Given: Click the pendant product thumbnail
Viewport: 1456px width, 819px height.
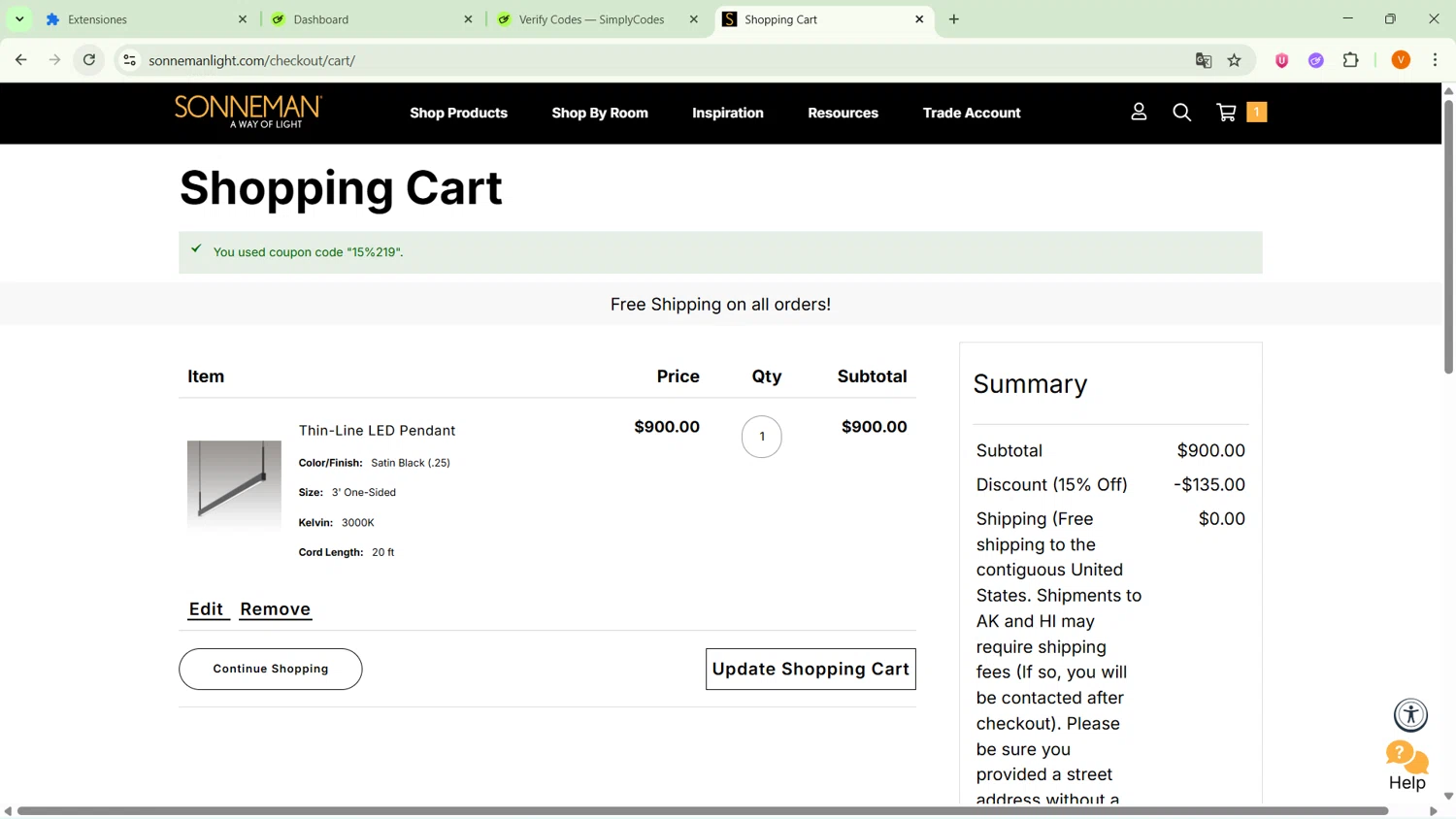Looking at the screenshot, I should point(234,485).
